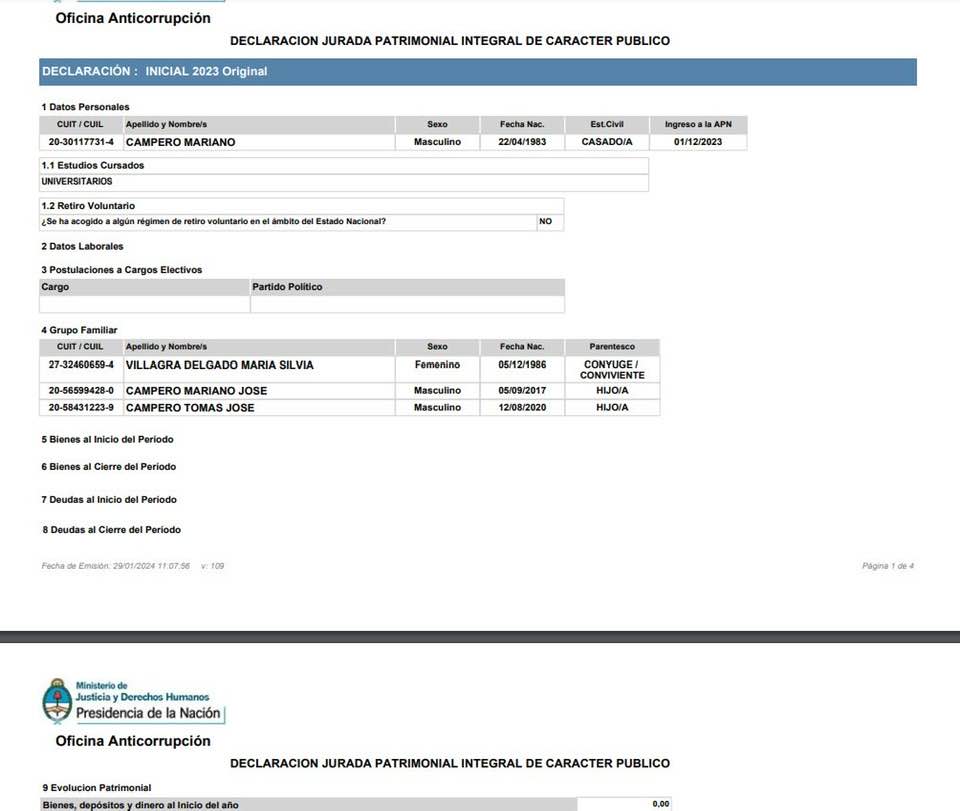Screen dimensions: 960x811
Task: Select the DECLARACIÓN: INICIAL 2023 Original banner
Action: (478, 72)
